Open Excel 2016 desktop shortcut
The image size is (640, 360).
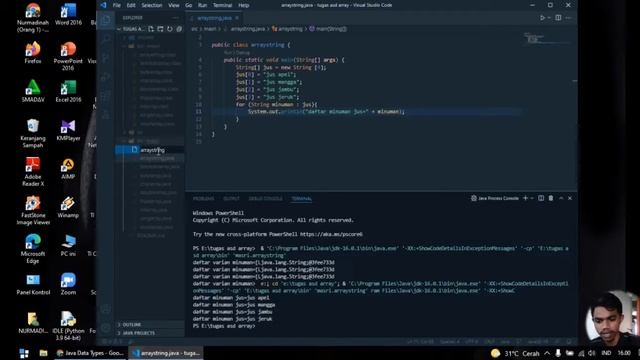(68, 91)
